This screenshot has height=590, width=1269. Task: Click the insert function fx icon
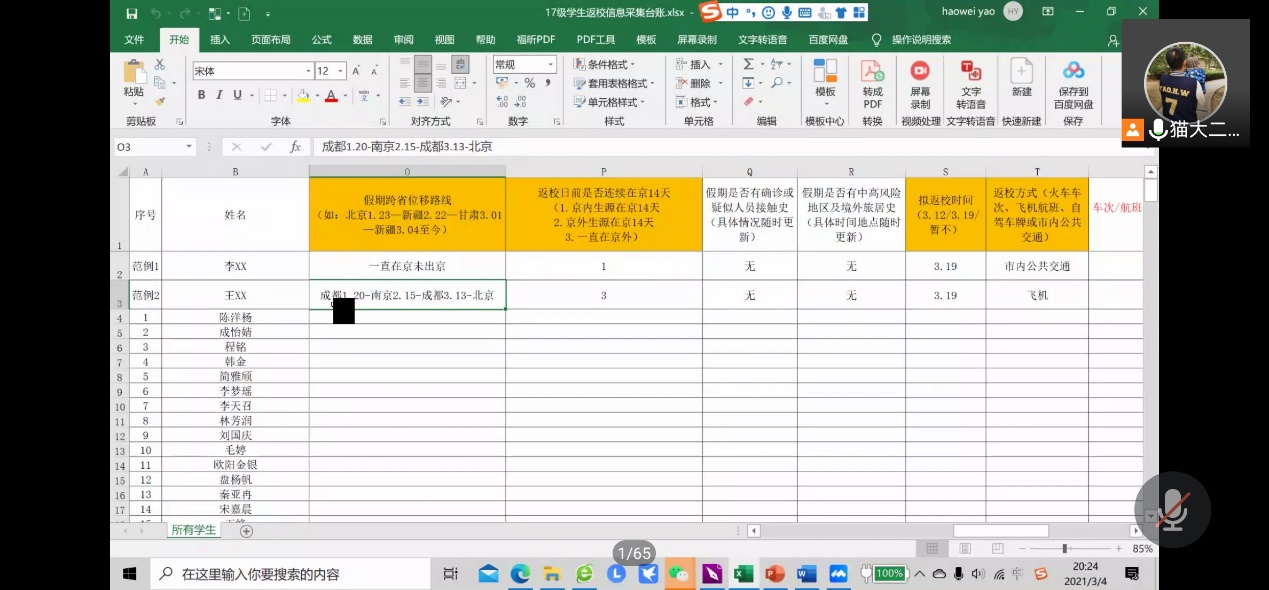click(x=295, y=147)
